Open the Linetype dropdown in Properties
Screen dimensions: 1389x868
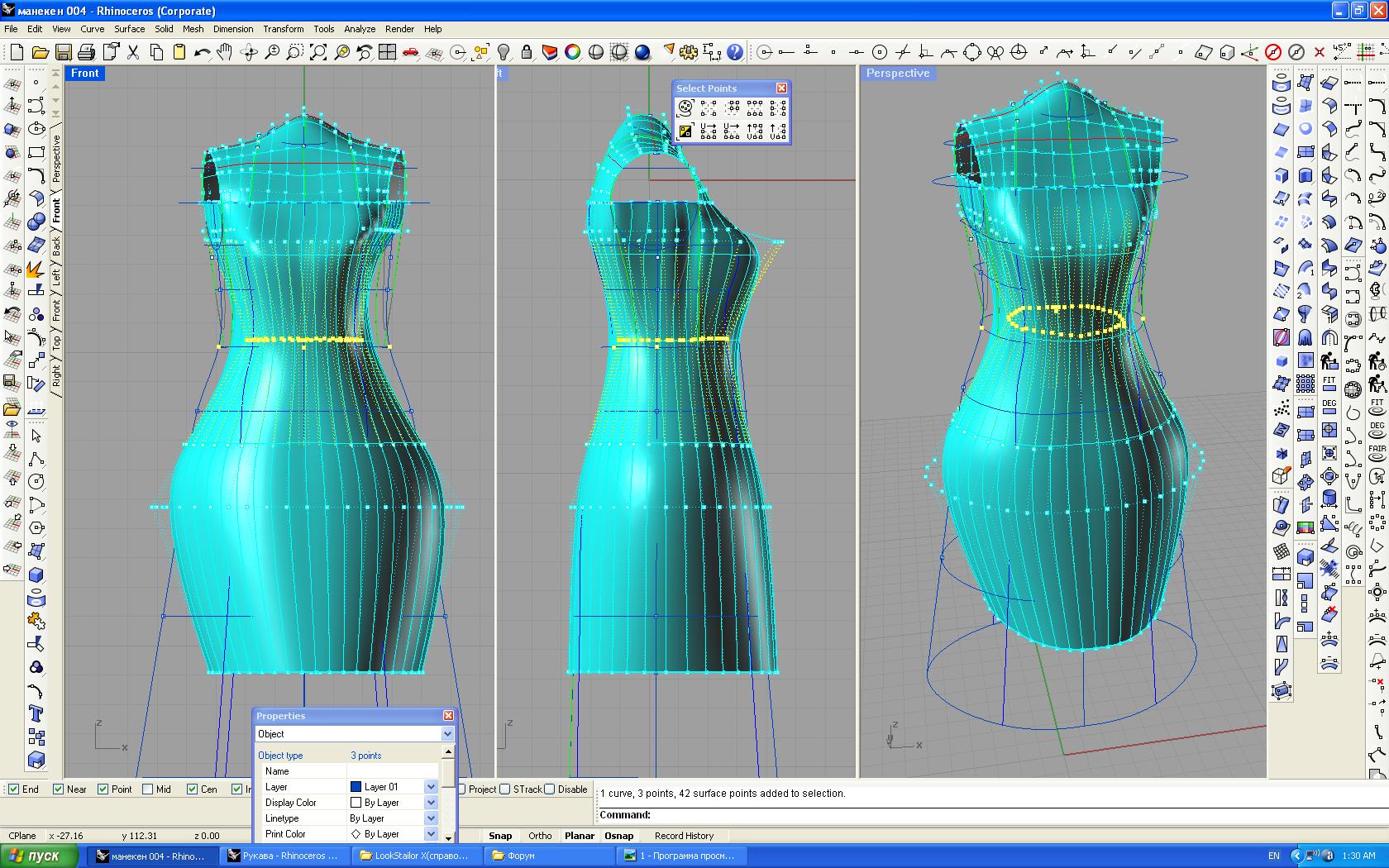tap(431, 818)
